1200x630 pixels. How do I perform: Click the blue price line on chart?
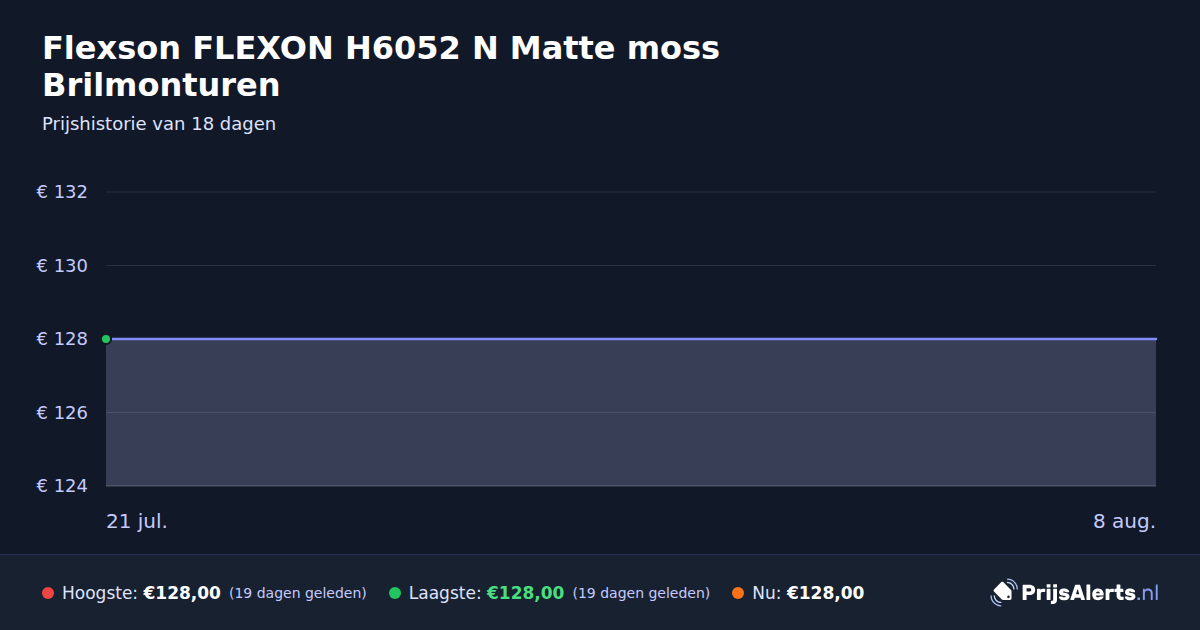click(x=631, y=339)
